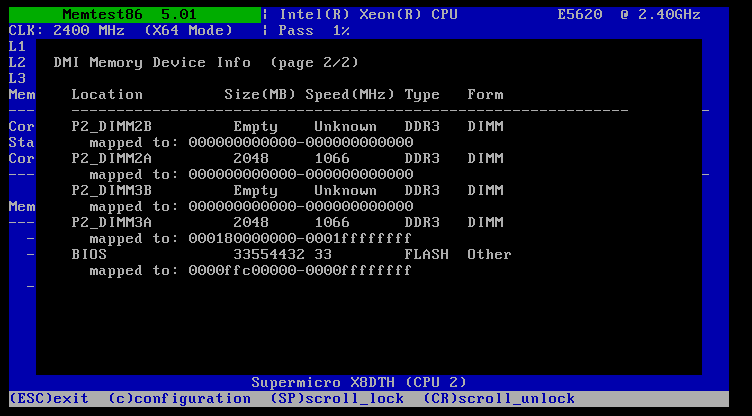Click the Empty size of P2_DIMM2B
This screenshot has width=752, height=416.
pos(256,127)
